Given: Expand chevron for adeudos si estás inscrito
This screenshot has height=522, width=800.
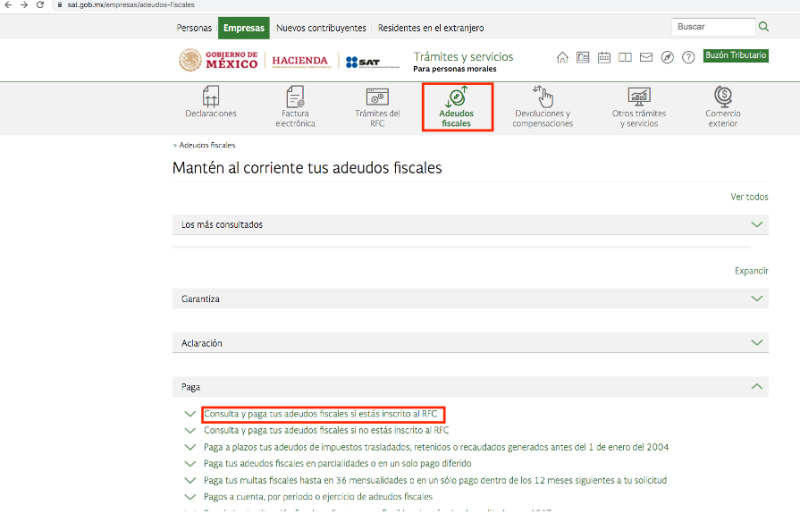Looking at the screenshot, I should coord(190,414).
